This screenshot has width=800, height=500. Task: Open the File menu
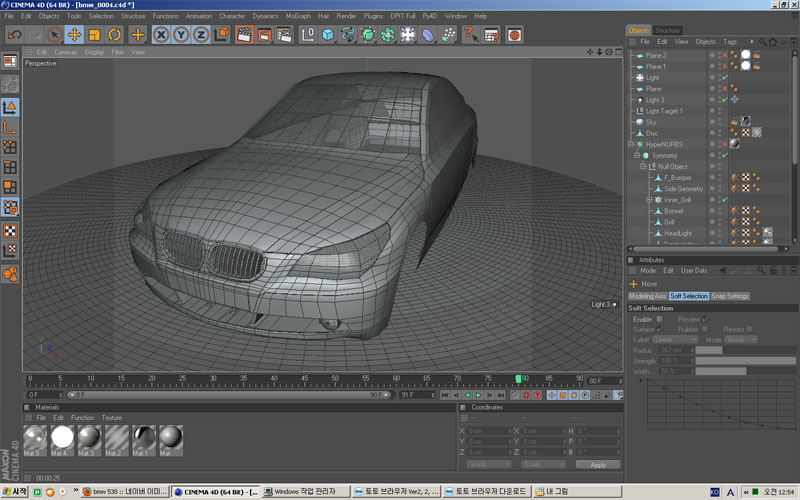[x=9, y=16]
